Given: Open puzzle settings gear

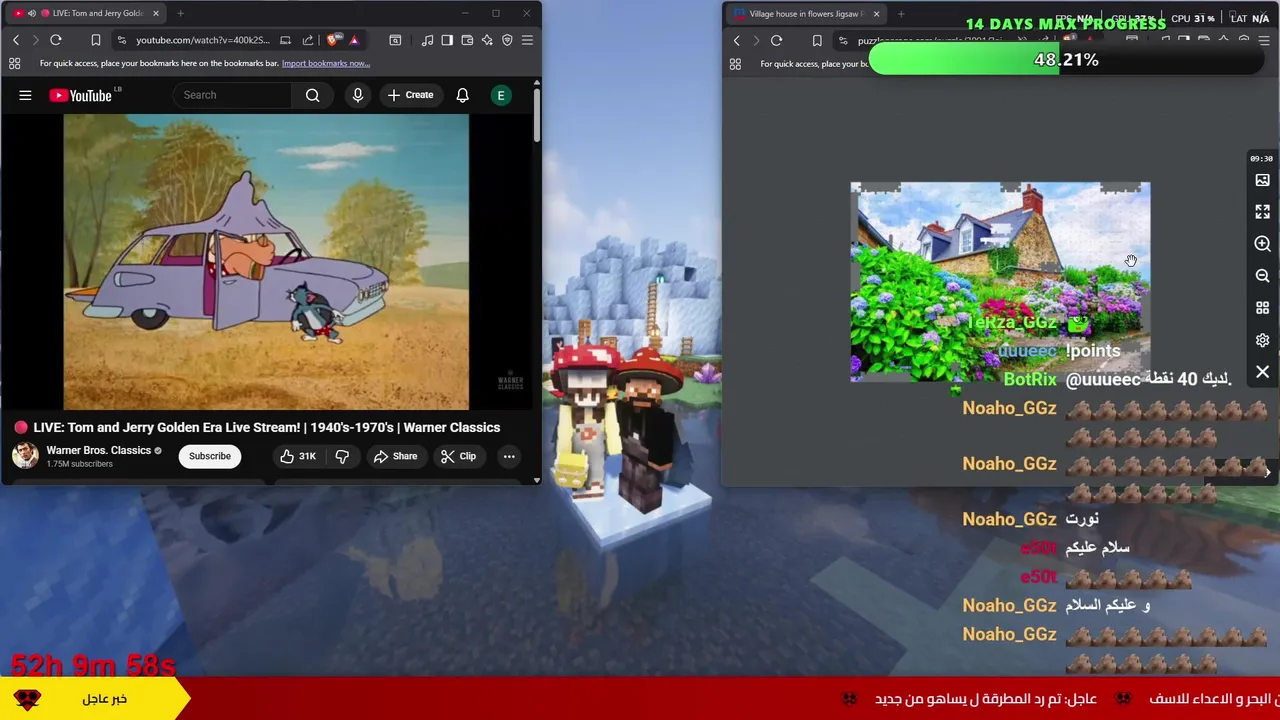Looking at the screenshot, I should 1262,340.
